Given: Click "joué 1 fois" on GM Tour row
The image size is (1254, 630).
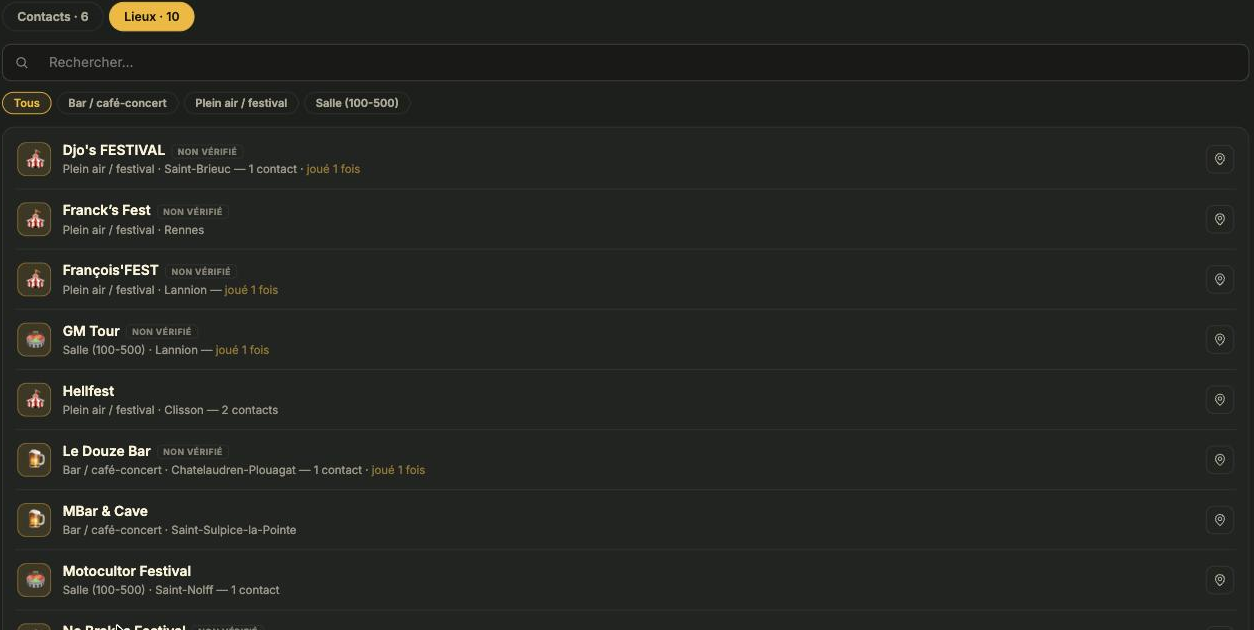Looking at the screenshot, I should 242,350.
